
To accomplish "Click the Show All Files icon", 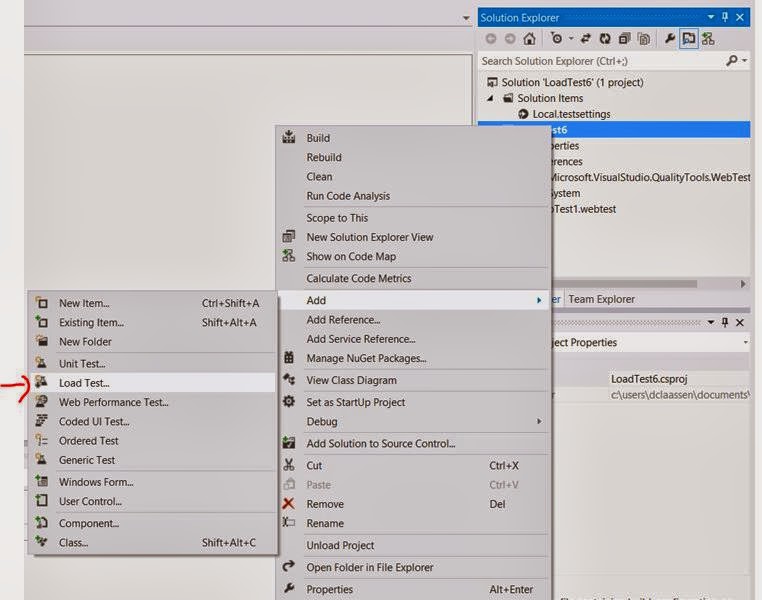I will 644,38.
